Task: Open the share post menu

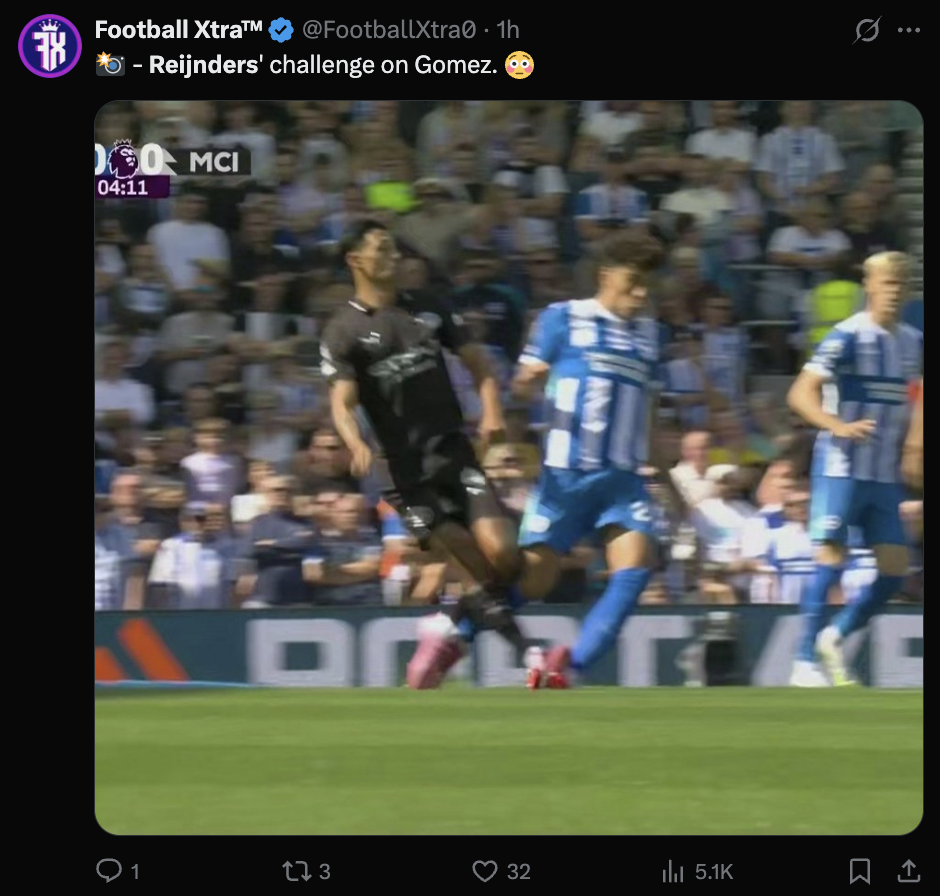Action: [x=909, y=871]
